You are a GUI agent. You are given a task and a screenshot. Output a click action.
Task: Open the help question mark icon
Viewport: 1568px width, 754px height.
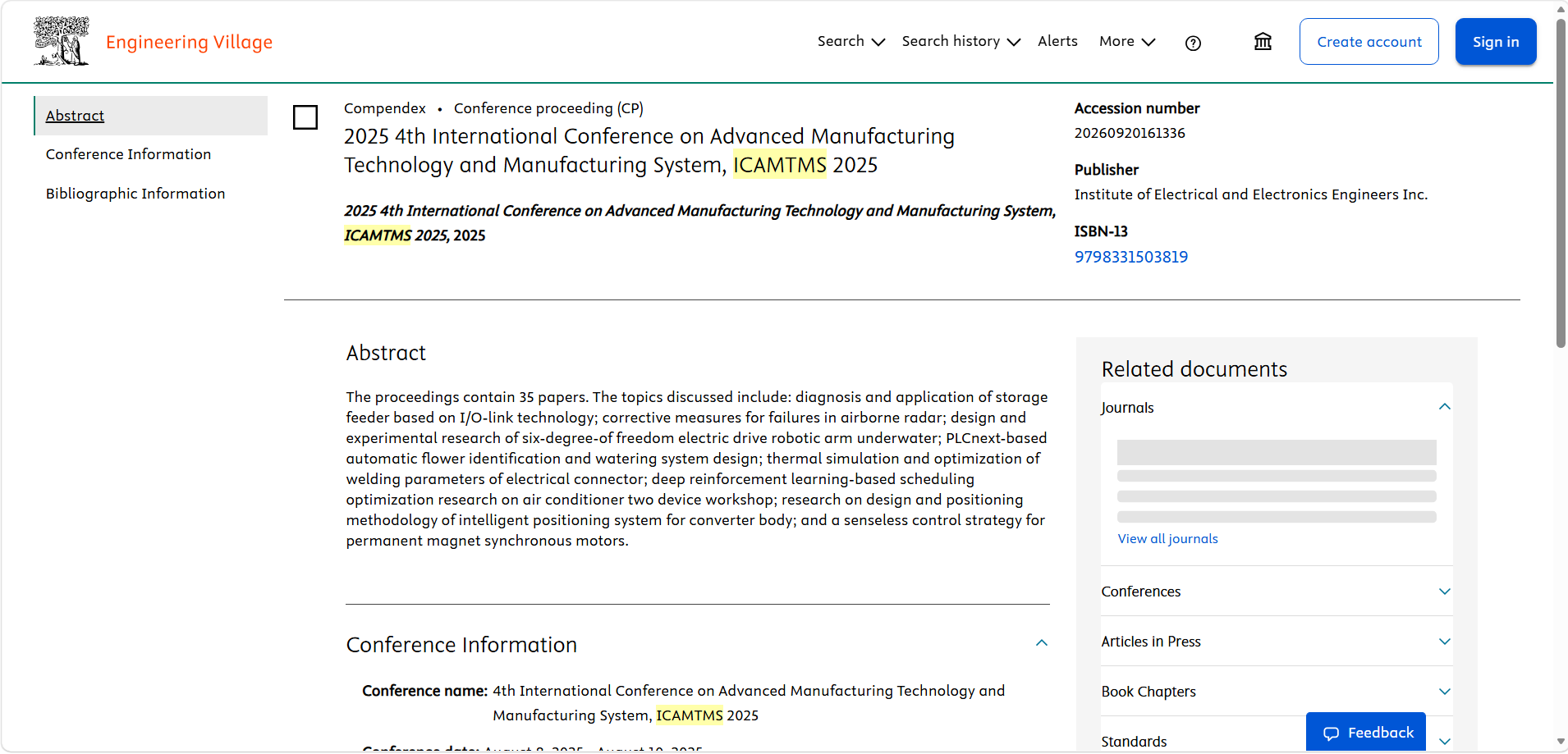[x=1193, y=43]
